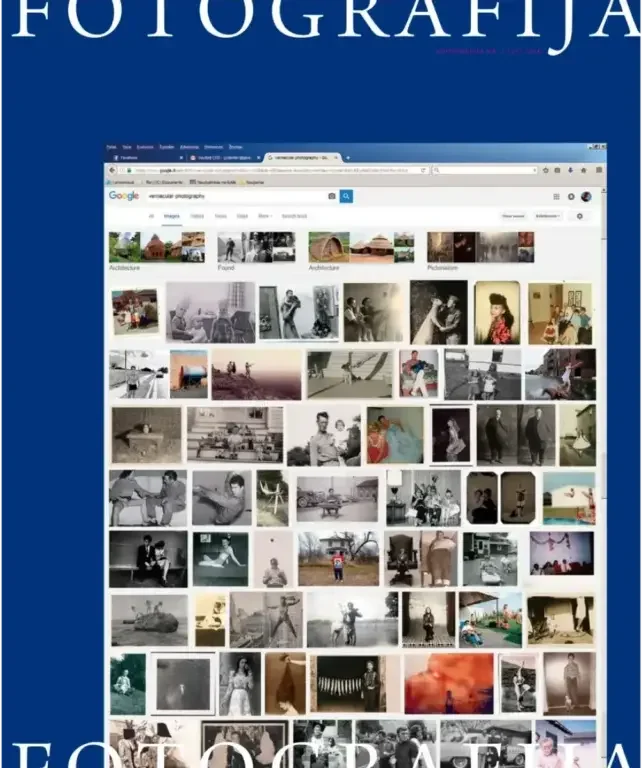Go back with the browser back arrow
The height and width of the screenshot is (768, 642).
tap(112, 170)
